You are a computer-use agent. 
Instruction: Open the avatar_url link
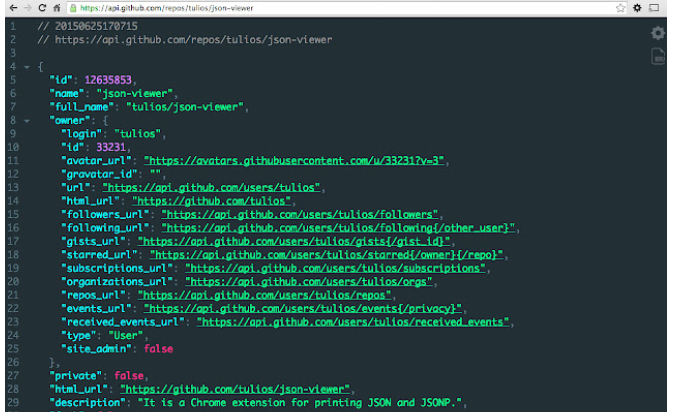point(294,160)
